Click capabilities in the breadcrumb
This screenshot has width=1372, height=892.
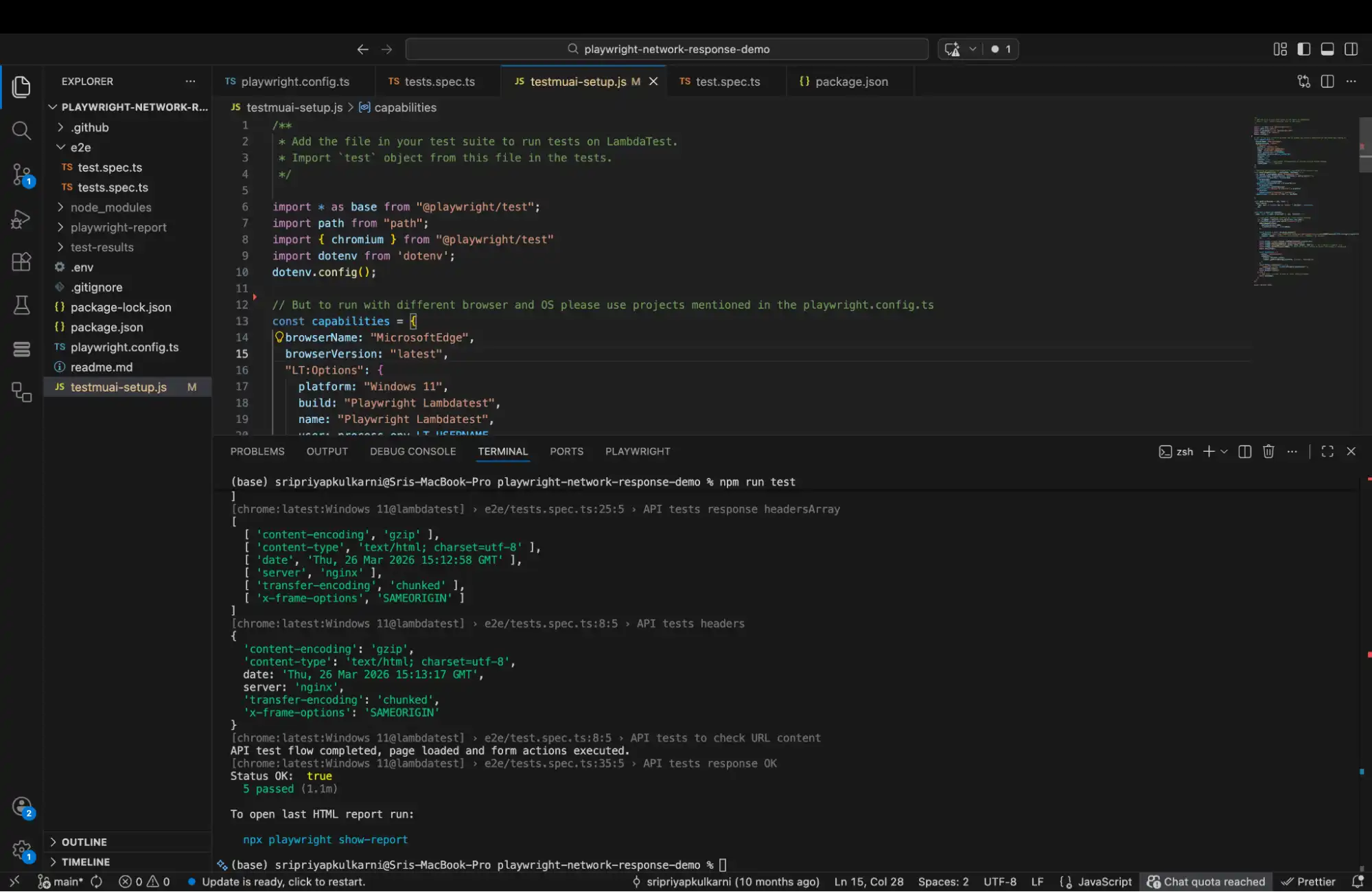405,108
